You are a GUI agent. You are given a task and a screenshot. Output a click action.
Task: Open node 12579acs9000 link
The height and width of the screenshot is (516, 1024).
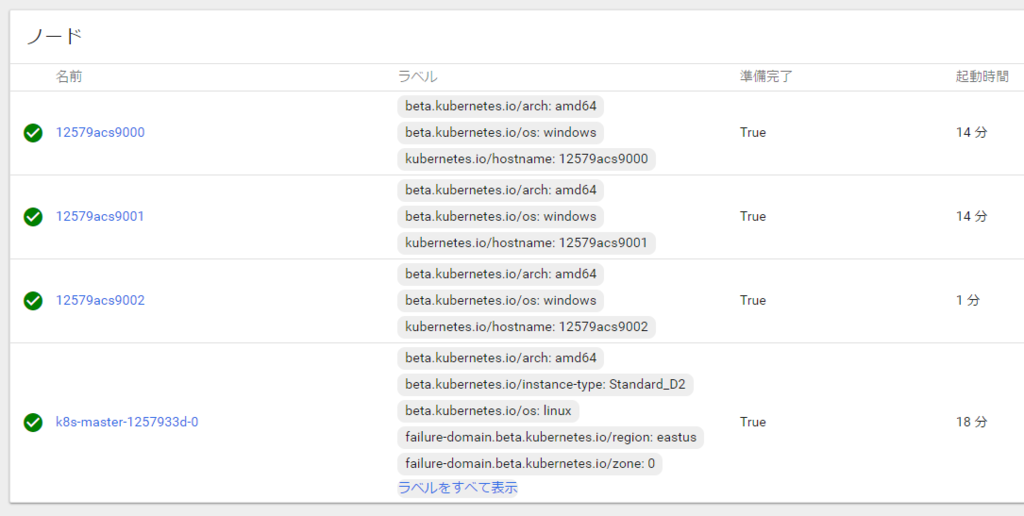pos(100,133)
